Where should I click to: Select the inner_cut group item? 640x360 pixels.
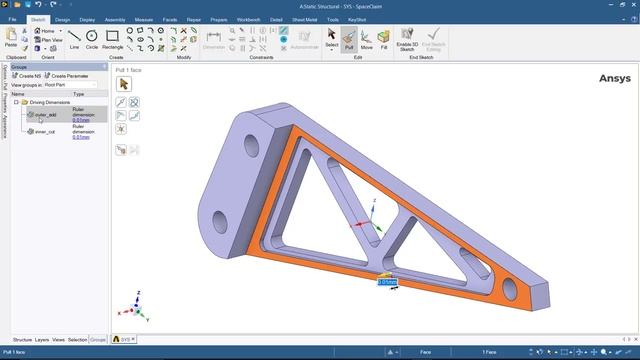click(41, 132)
